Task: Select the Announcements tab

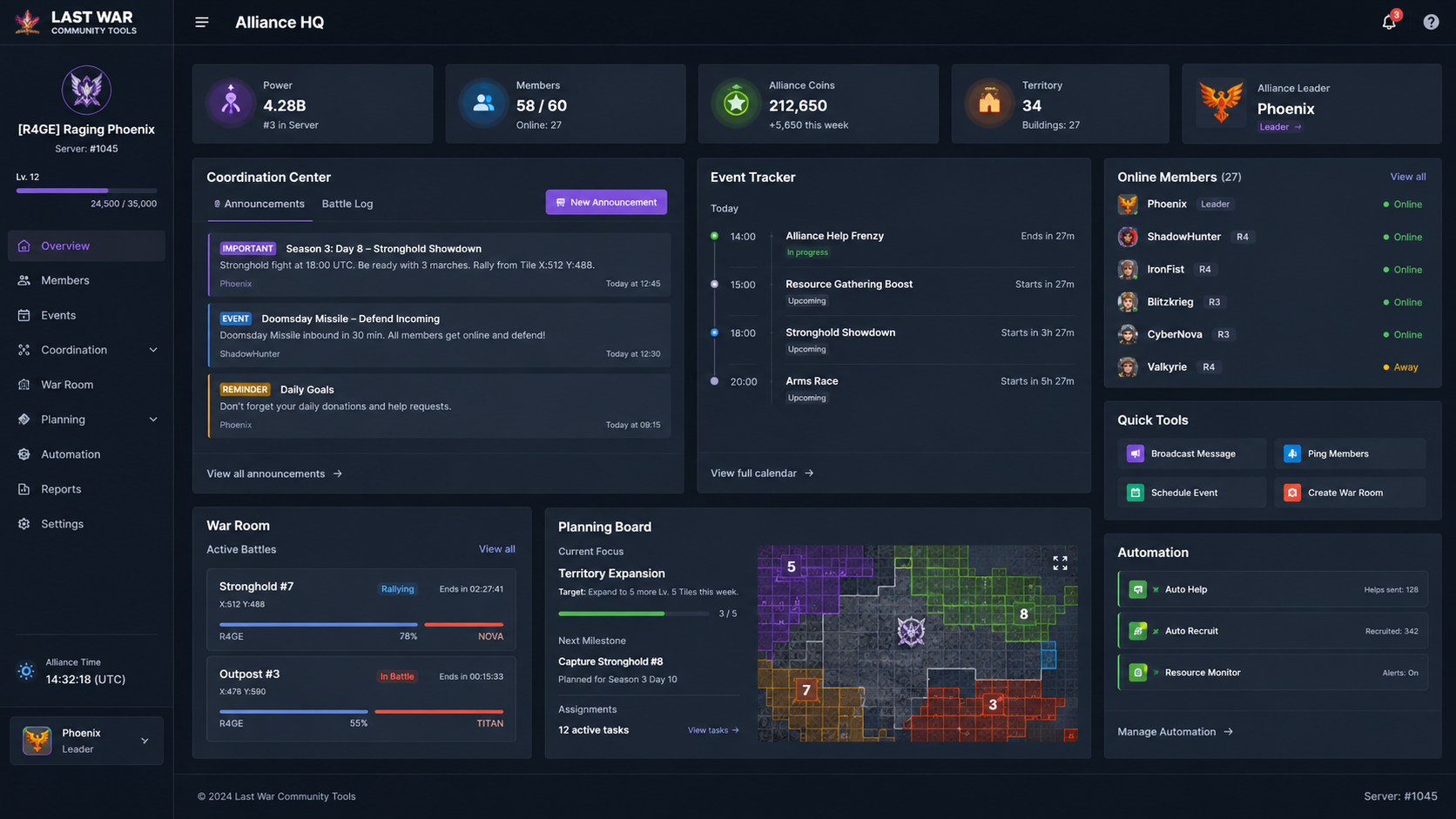Action: (260, 204)
